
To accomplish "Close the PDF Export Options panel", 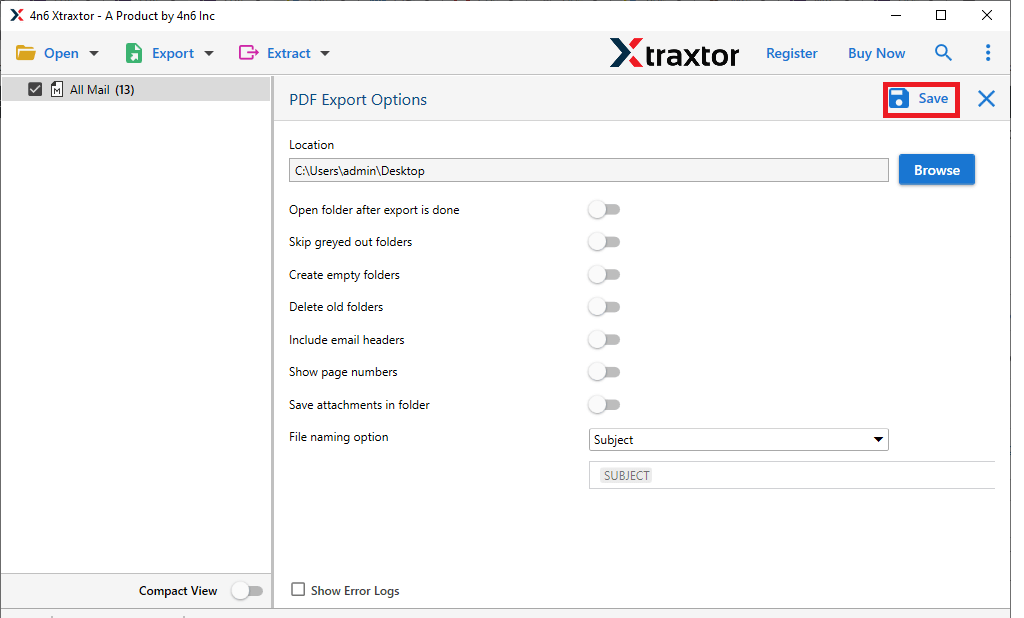I will (984, 99).
